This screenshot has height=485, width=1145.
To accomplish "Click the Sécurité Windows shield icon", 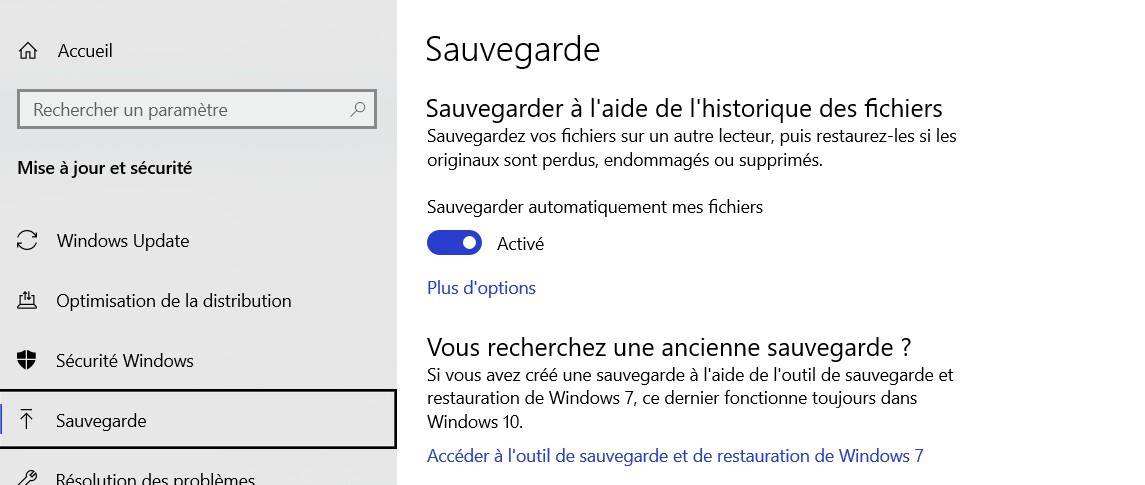I will 28,361.
